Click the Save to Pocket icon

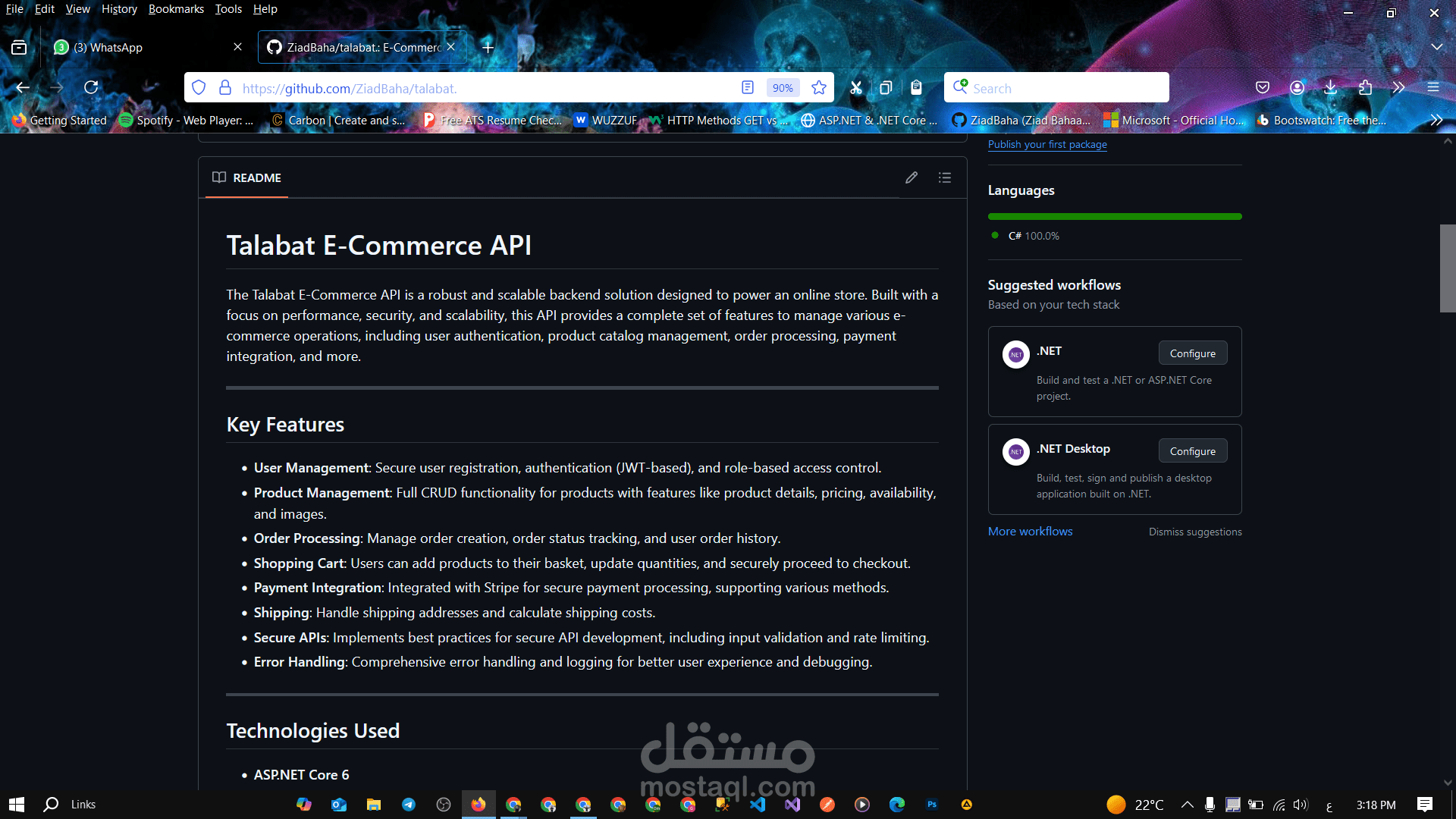[1263, 88]
